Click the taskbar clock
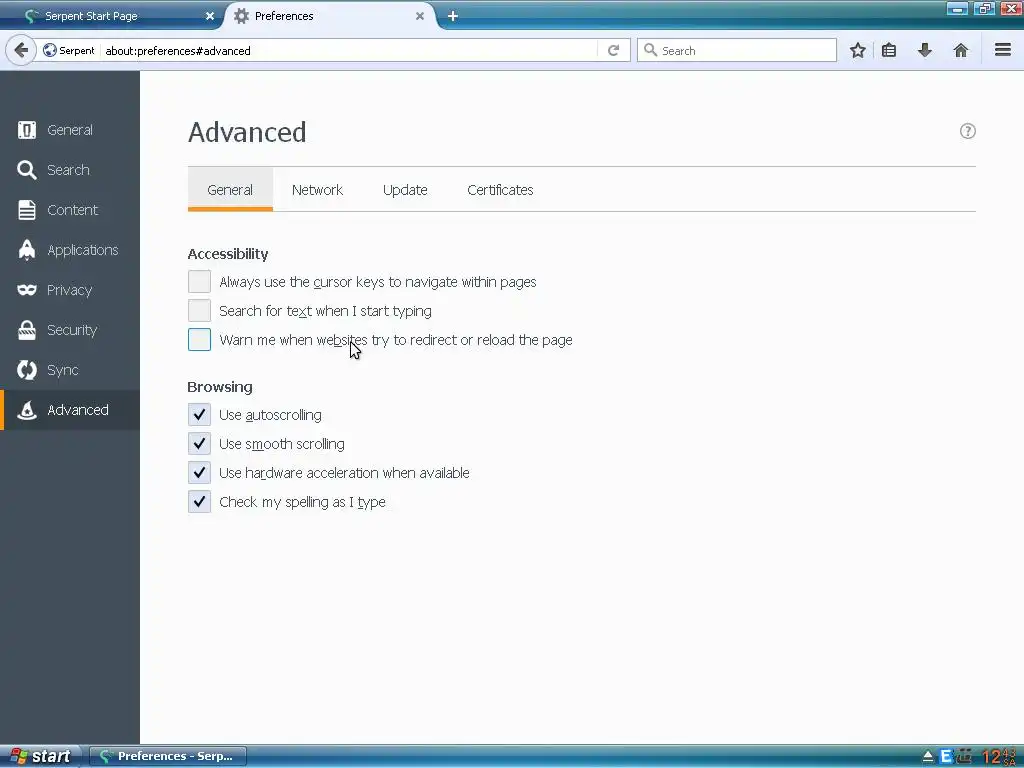Screen dimensions: 1024x768 click(999, 756)
